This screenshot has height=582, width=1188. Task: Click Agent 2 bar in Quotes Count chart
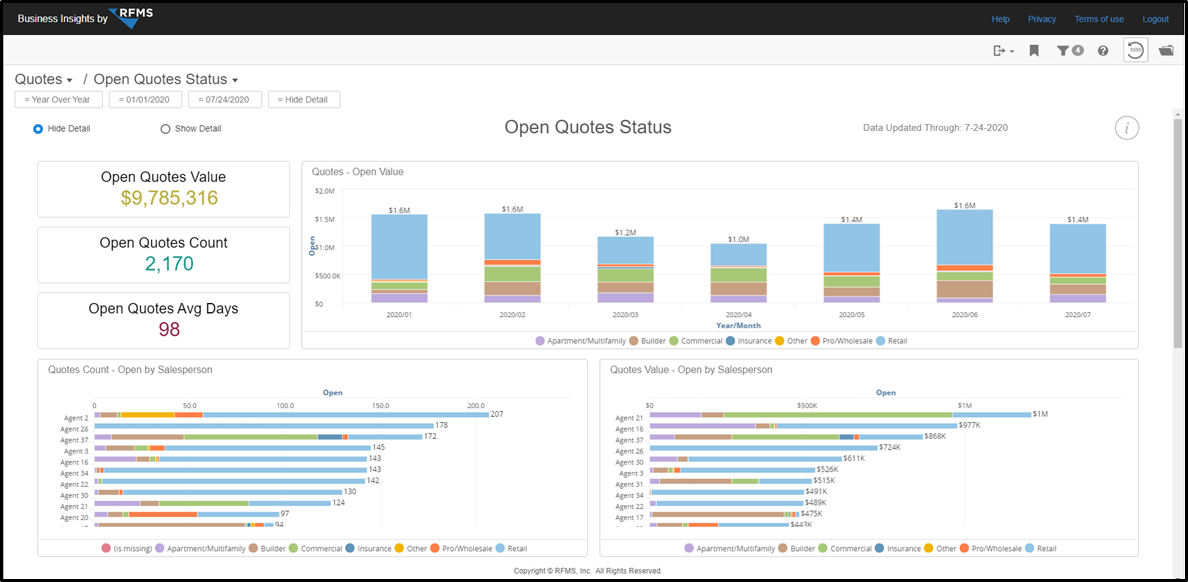coord(292,415)
